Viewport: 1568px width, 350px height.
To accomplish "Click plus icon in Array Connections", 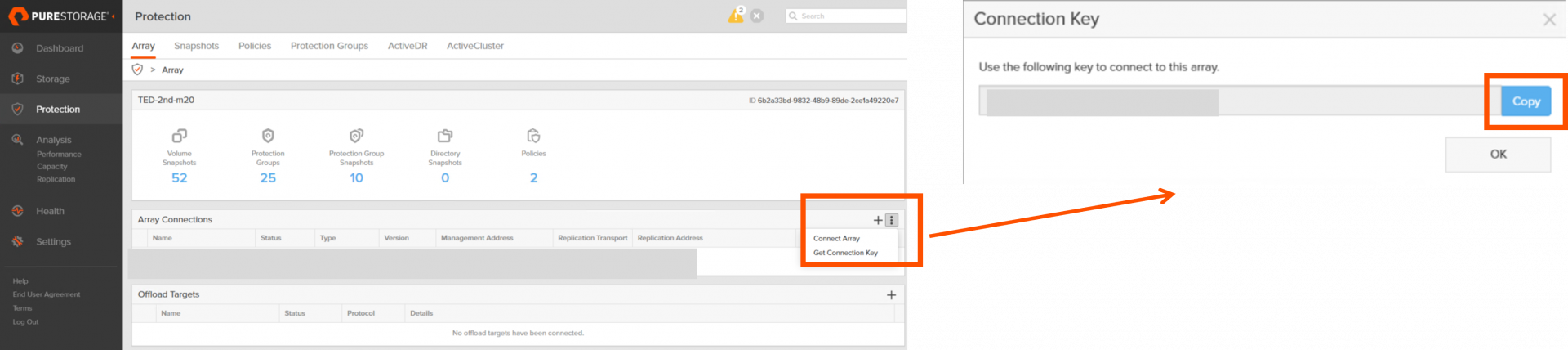I will 878,220.
